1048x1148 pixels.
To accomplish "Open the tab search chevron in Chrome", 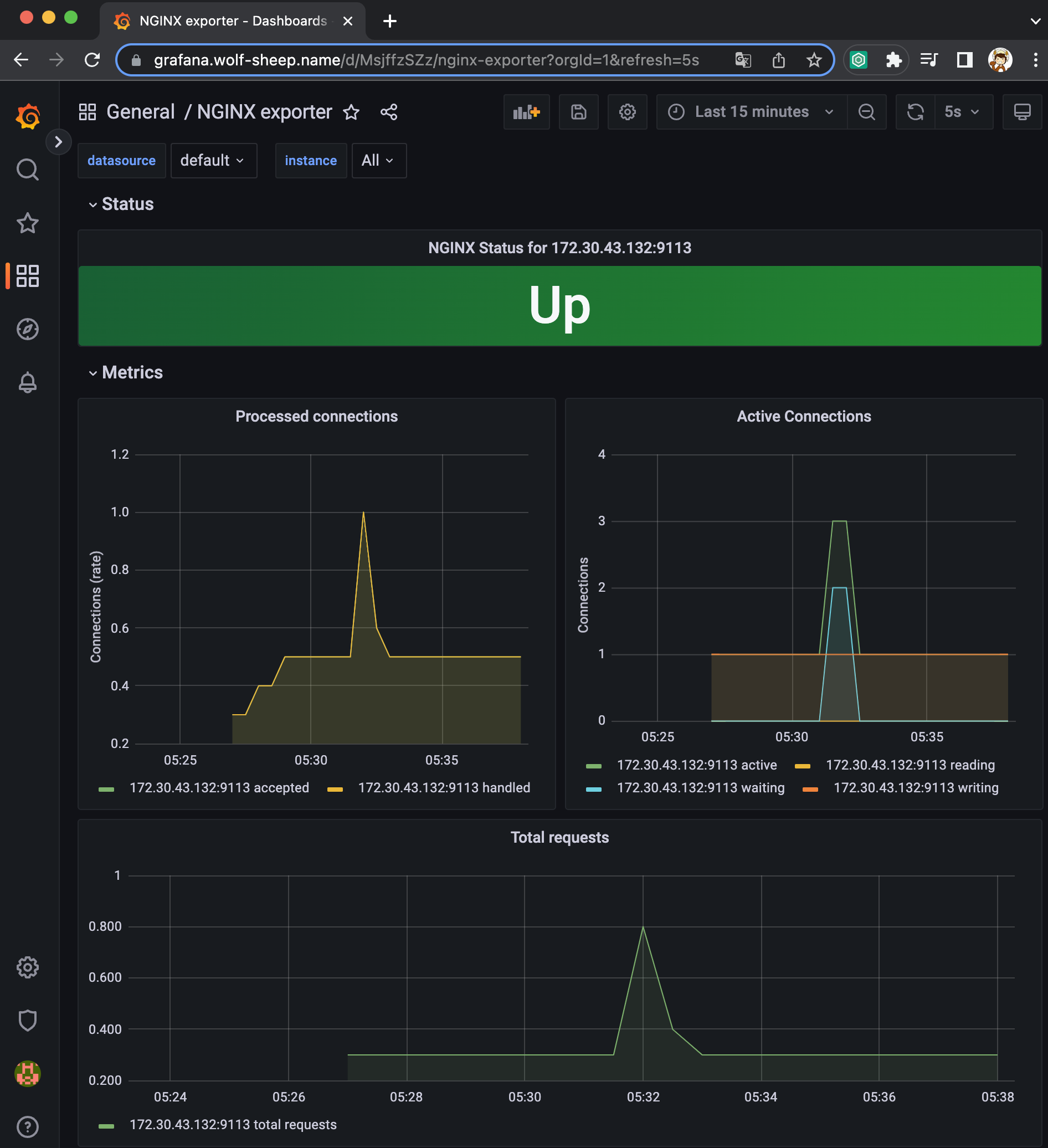I will point(1035,21).
